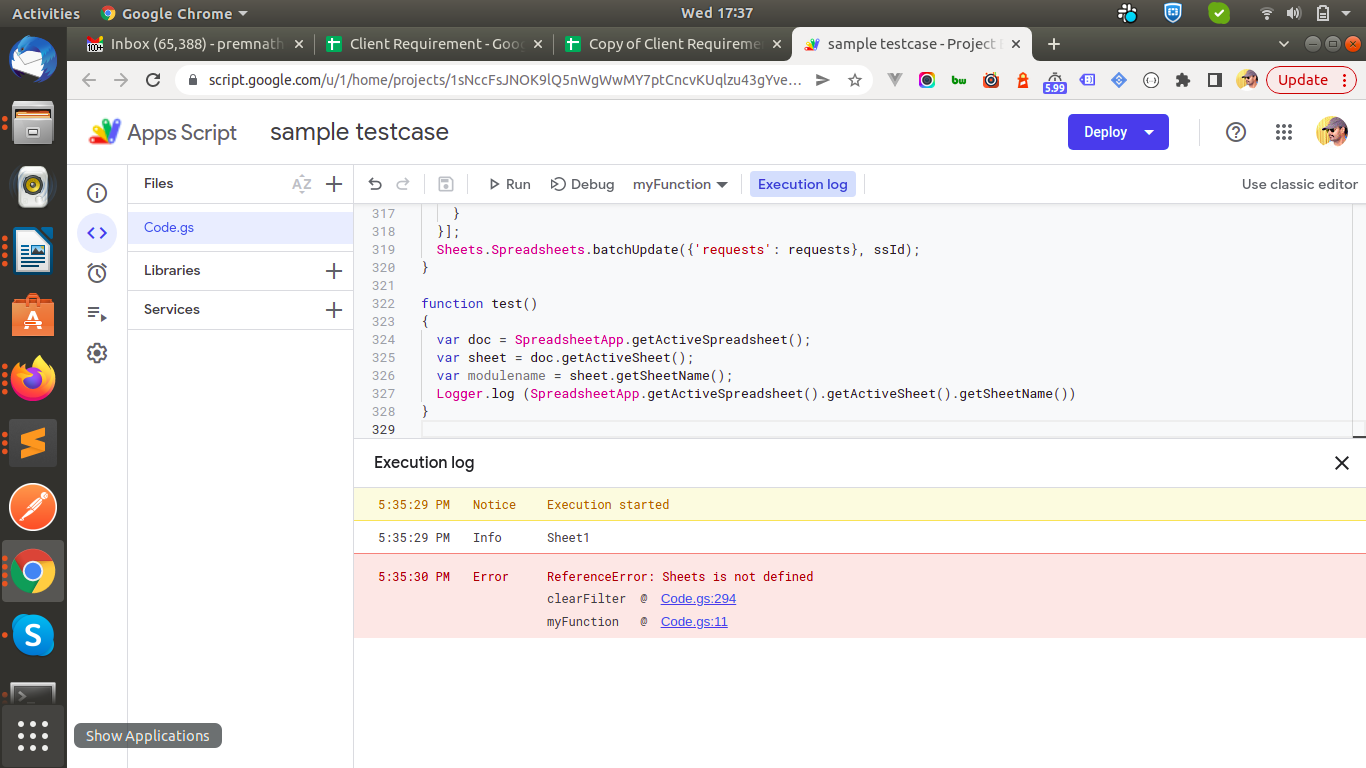1366x768 pixels.
Task: Open the Google account avatar
Action: [1331, 132]
